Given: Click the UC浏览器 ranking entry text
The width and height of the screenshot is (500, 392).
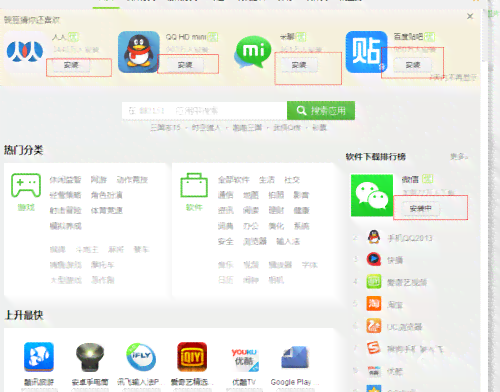Looking at the screenshot, I should point(404,327).
